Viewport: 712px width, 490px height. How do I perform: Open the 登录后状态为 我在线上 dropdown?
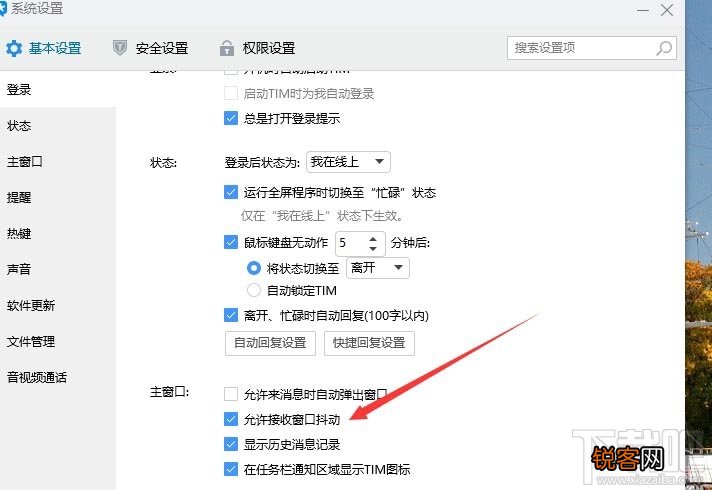click(x=348, y=162)
